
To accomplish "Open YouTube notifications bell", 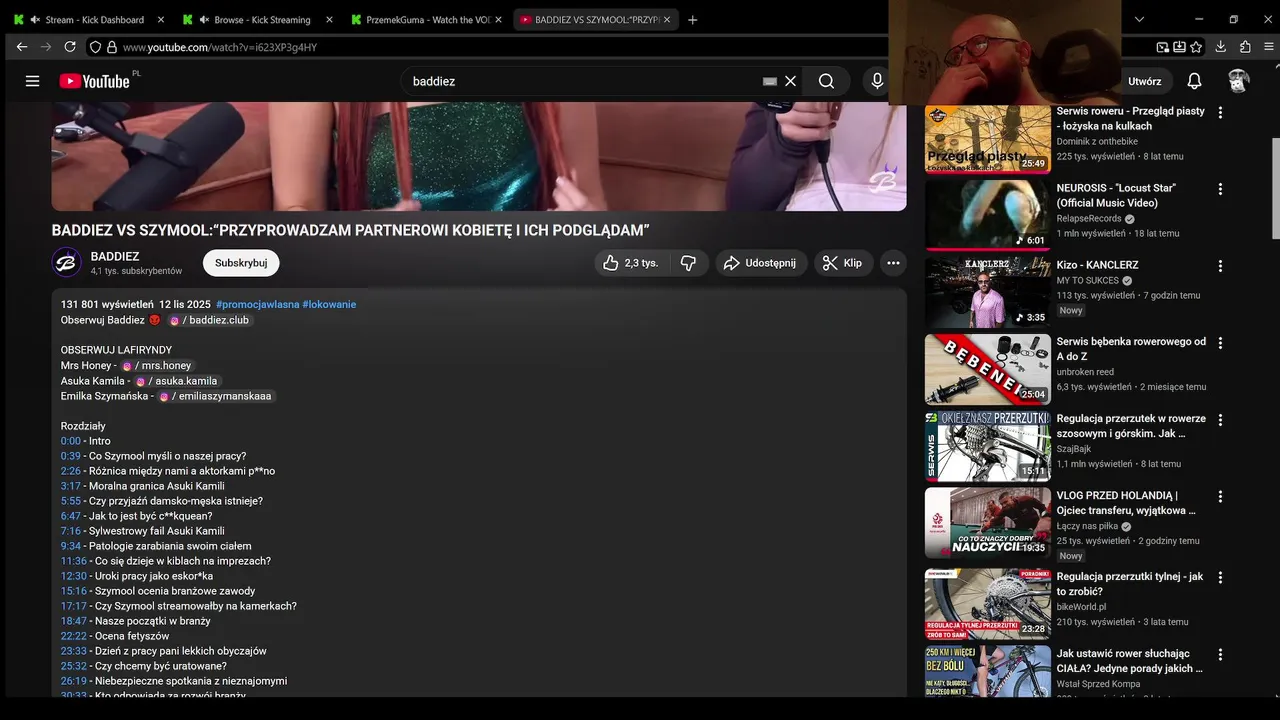I will (1194, 81).
